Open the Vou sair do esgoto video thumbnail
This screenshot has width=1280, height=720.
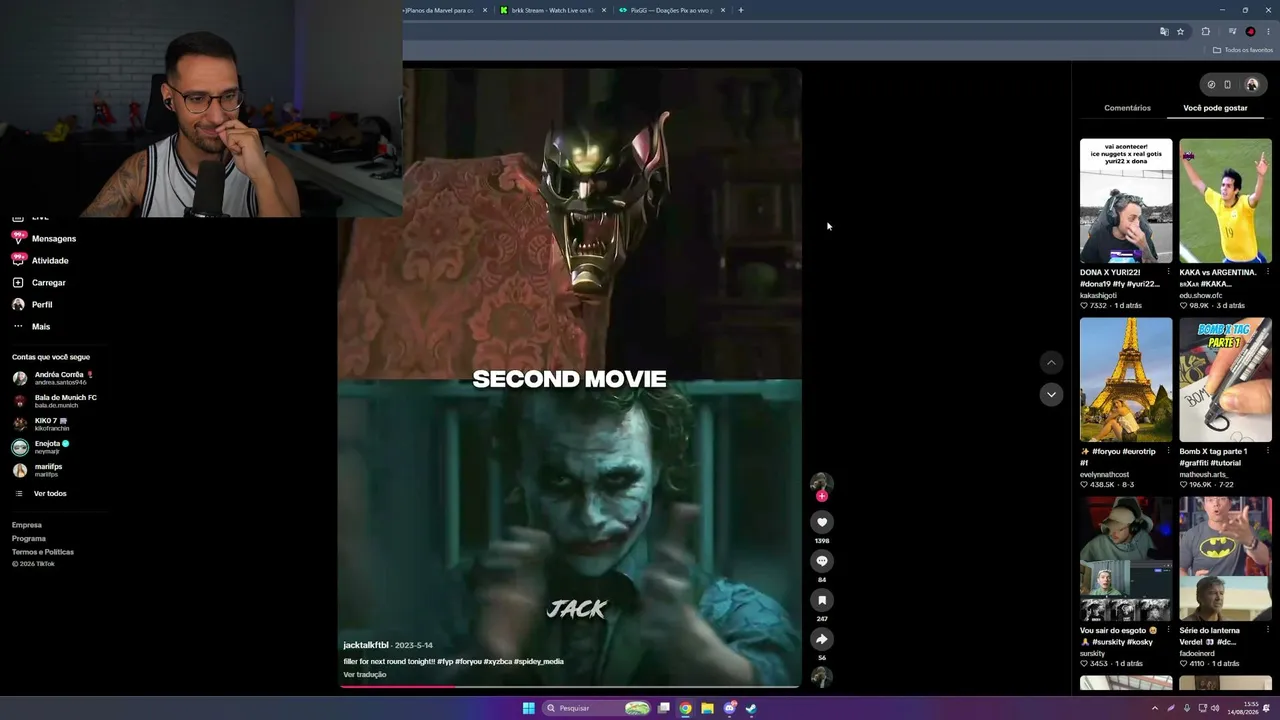(x=1126, y=559)
